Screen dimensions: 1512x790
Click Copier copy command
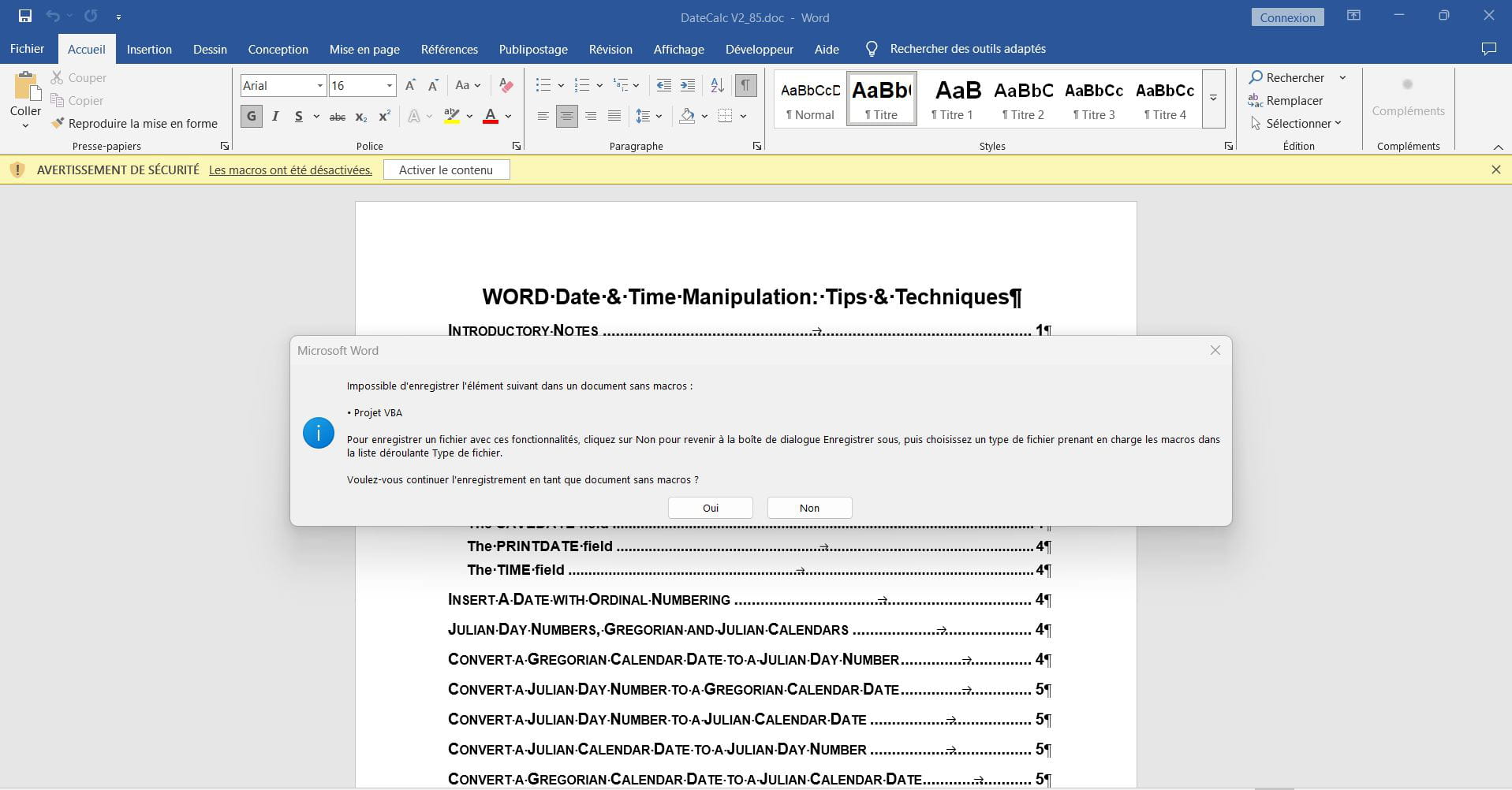pyautogui.click(x=77, y=100)
